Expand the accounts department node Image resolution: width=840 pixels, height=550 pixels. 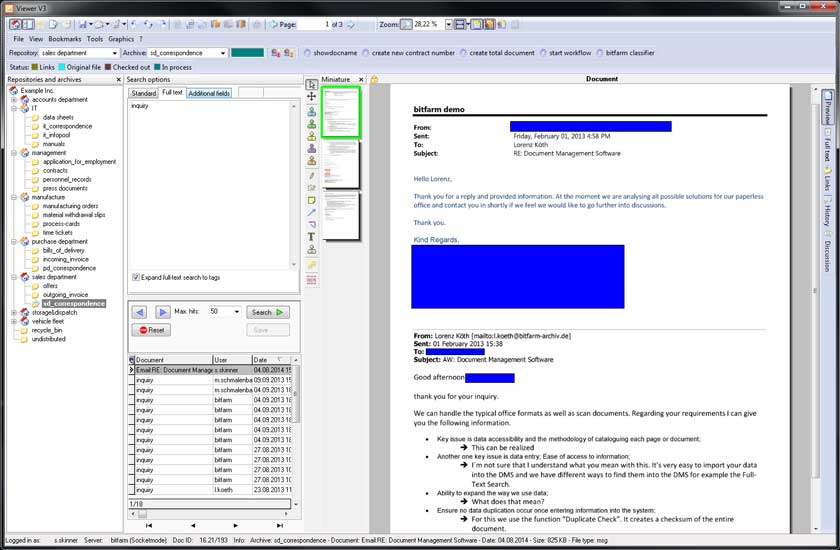point(14,100)
